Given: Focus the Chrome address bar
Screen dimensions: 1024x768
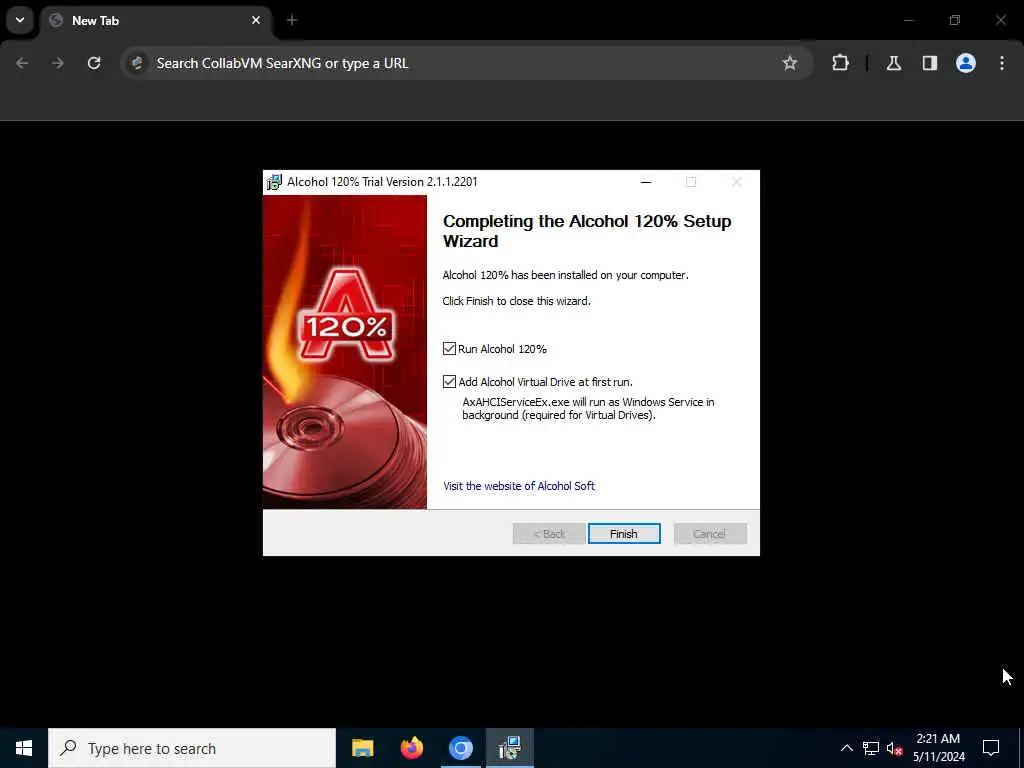Looking at the screenshot, I should 464,63.
